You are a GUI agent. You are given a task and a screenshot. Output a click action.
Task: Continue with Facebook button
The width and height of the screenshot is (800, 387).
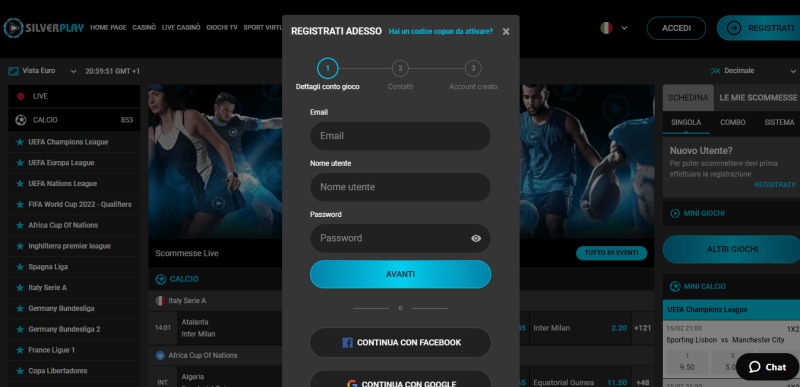[x=400, y=343]
